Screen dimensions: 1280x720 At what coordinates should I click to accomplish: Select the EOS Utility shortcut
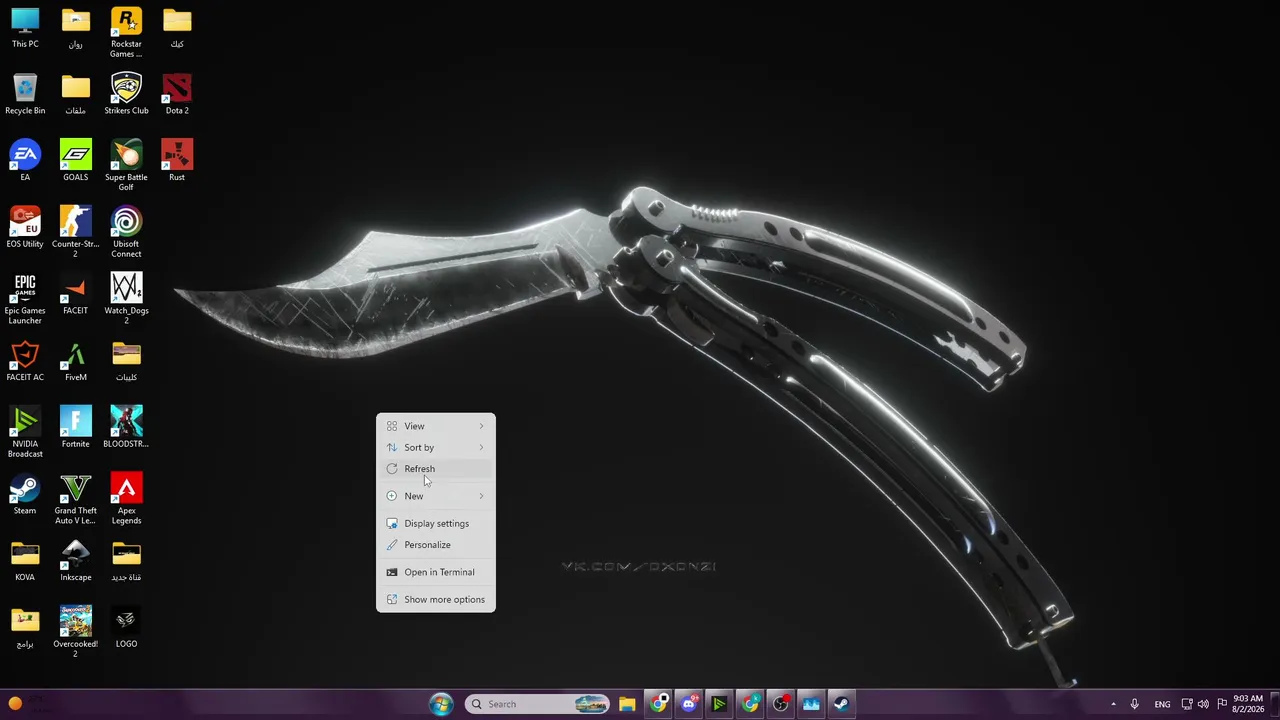[x=25, y=228]
